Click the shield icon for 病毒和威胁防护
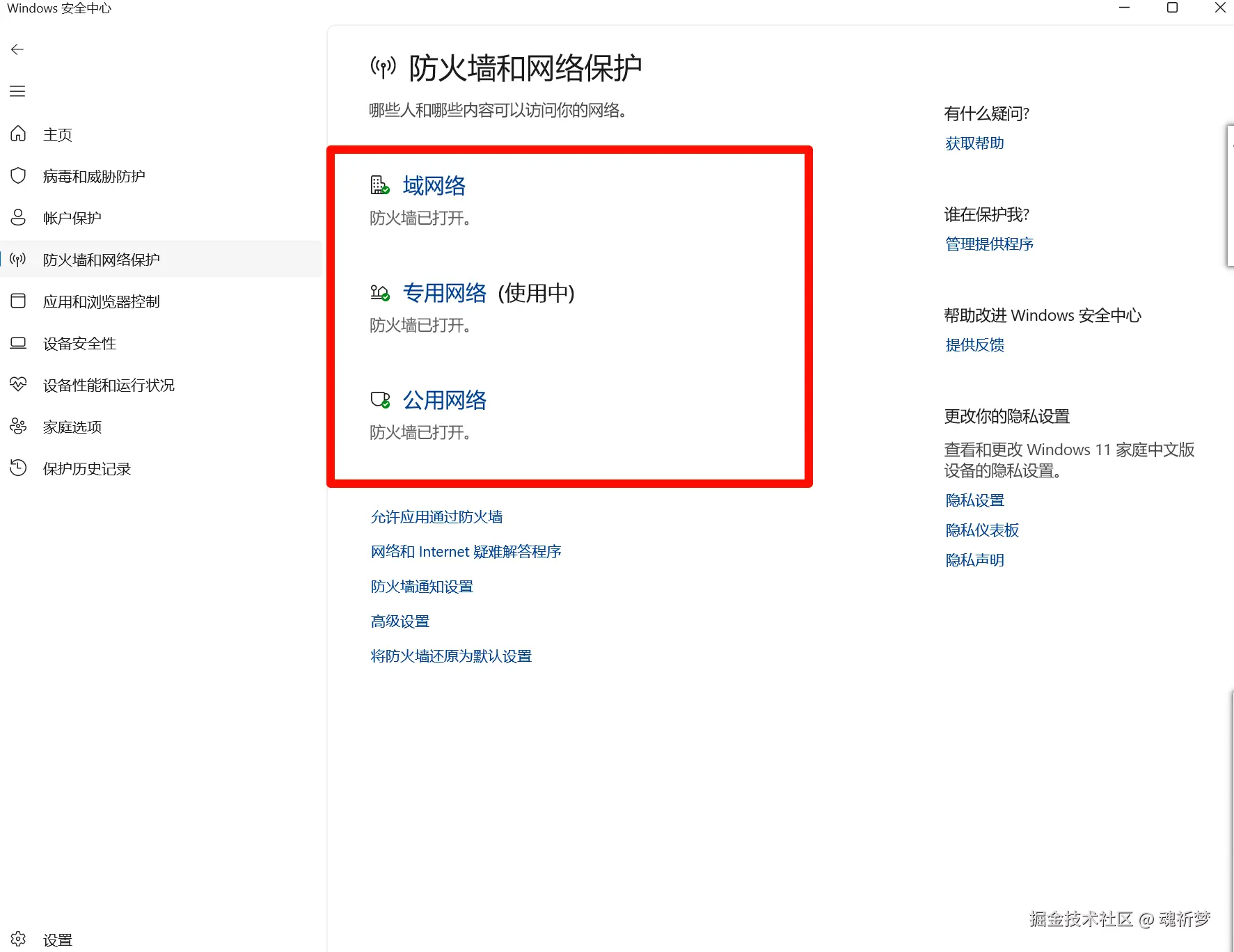Screen dimensions: 1234x952 point(18,175)
